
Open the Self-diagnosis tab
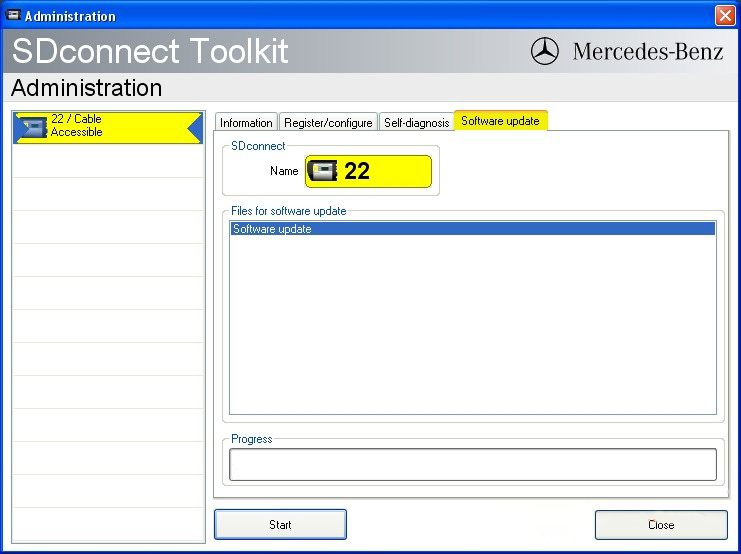tap(416, 122)
